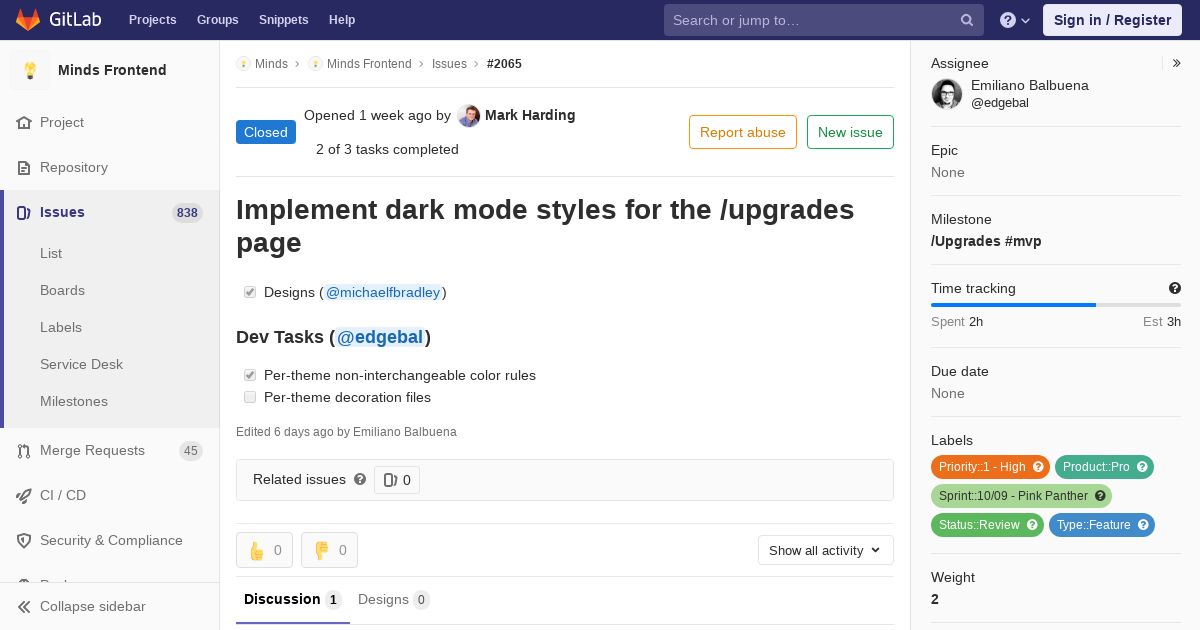Open Help in top navigation
Viewport: 1200px width, 630px height.
click(x=342, y=20)
